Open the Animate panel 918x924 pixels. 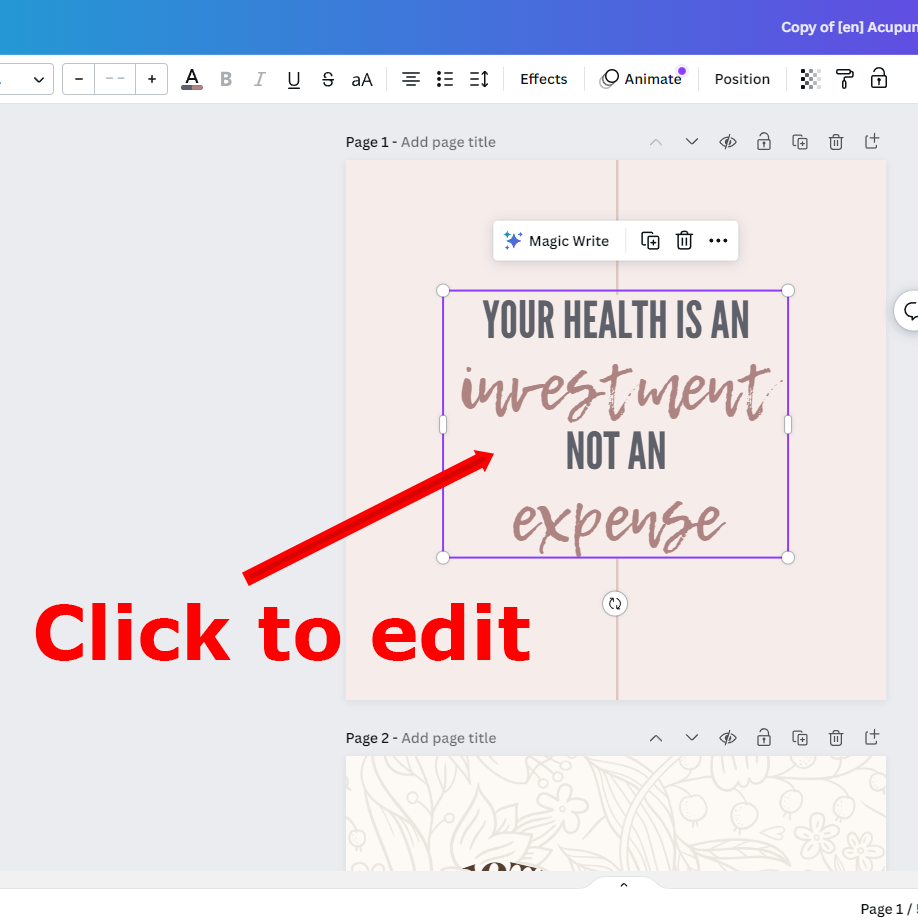pos(641,79)
